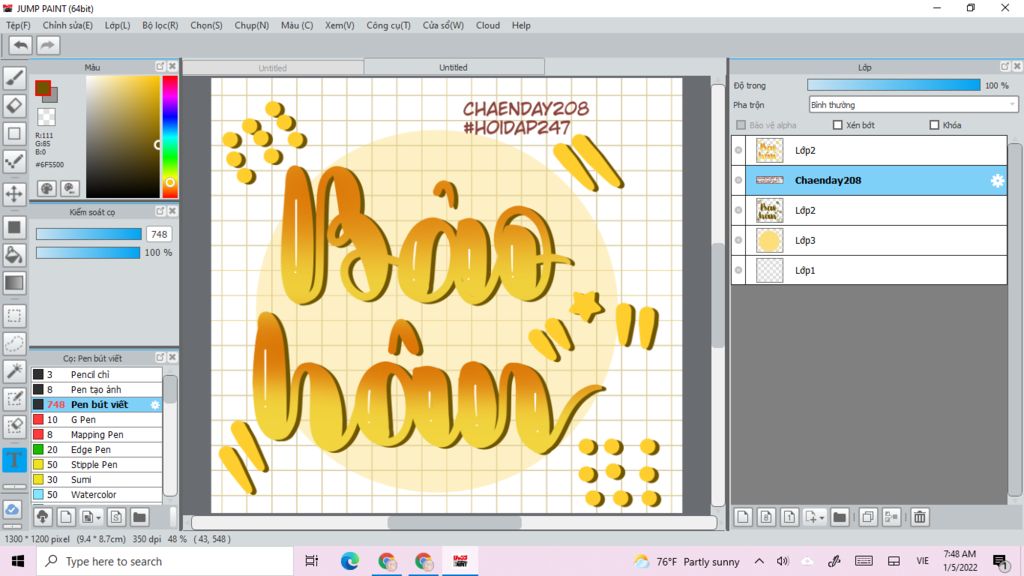Open Chaenday208 layer settings gear

click(x=997, y=181)
